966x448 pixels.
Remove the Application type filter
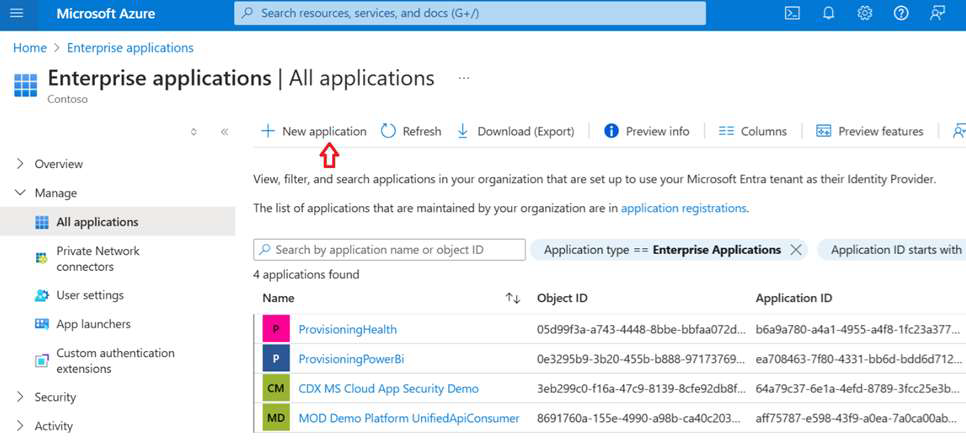[795, 250]
